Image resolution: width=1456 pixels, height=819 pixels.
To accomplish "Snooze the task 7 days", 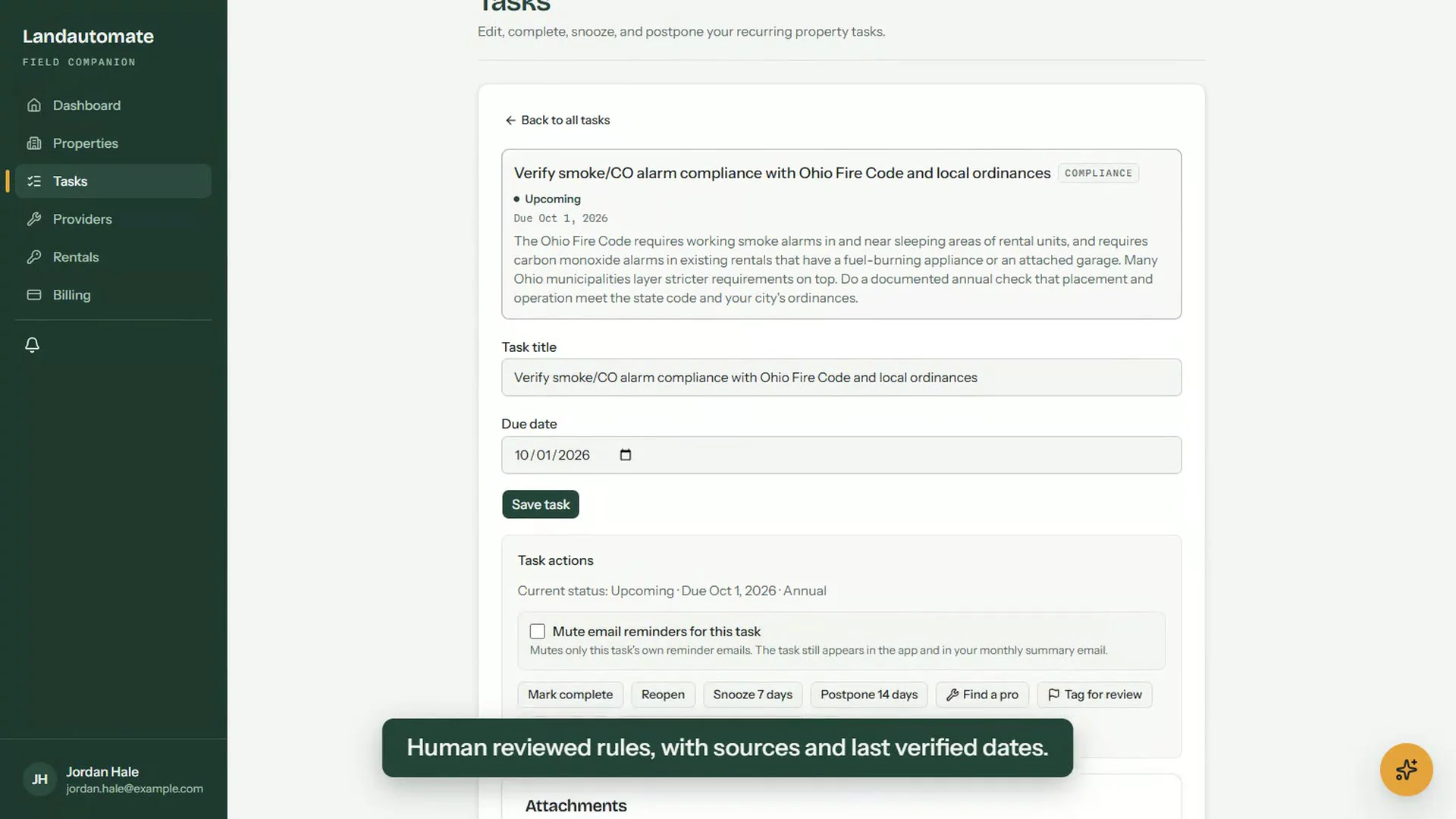I will 752,695.
